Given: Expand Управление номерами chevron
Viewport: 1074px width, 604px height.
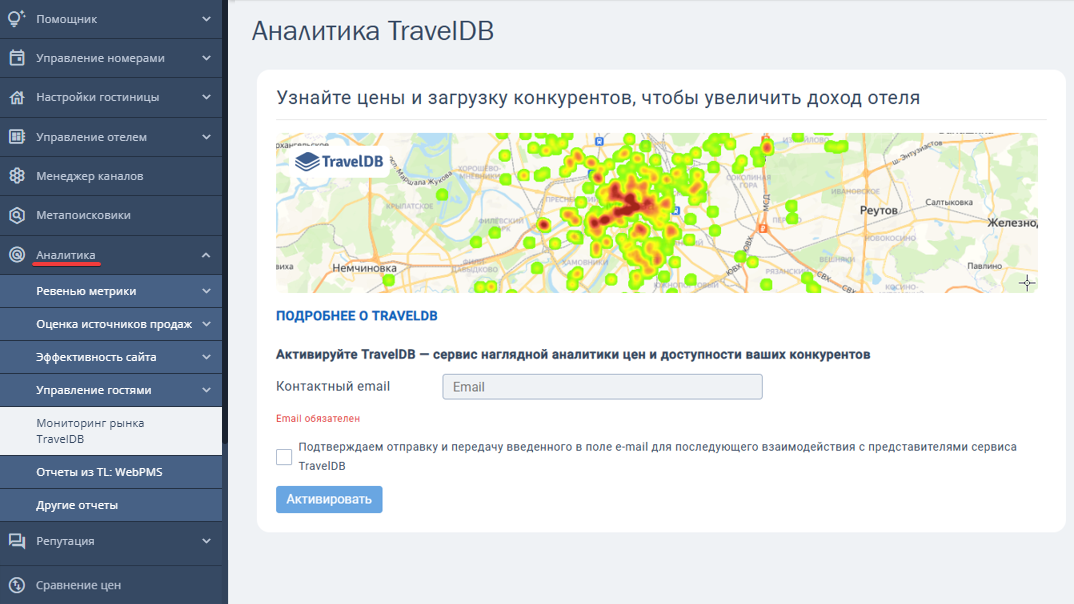Looking at the screenshot, I should tap(206, 58).
